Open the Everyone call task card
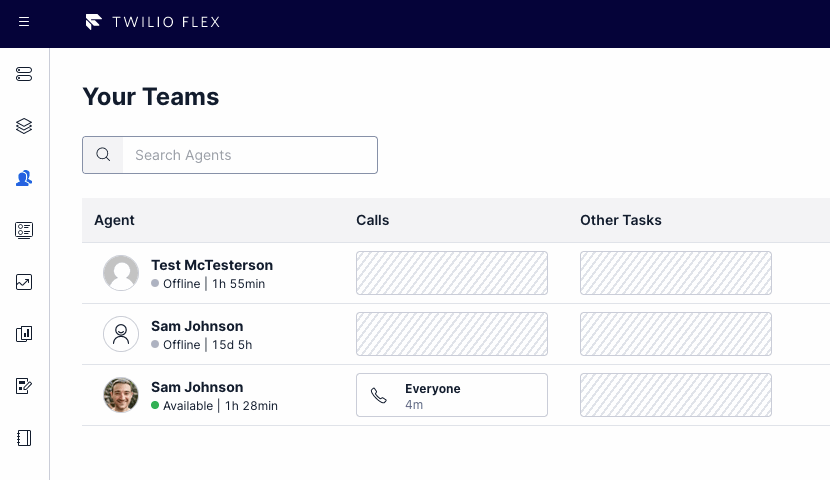The width and height of the screenshot is (830, 480). pyautogui.click(x=452, y=395)
